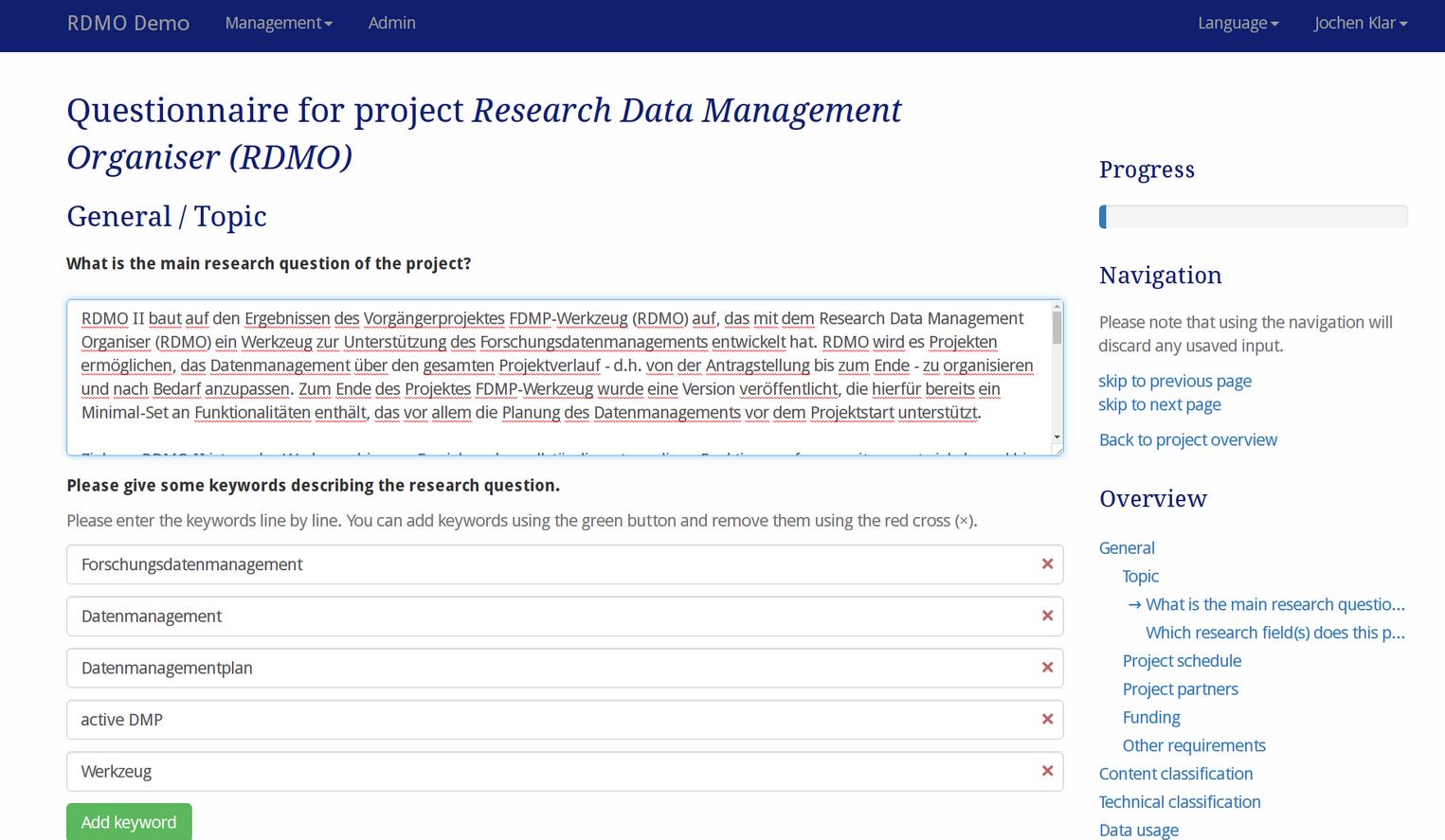Click the Progress bar
The width and height of the screenshot is (1445, 840).
pyautogui.click(x=1253, y=217)
